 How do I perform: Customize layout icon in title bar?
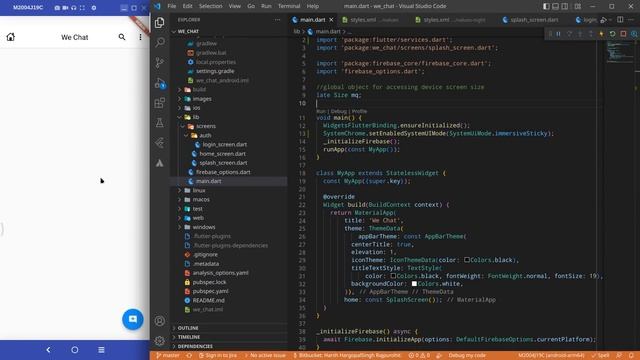pyautogui.click(x=578, y=6)
